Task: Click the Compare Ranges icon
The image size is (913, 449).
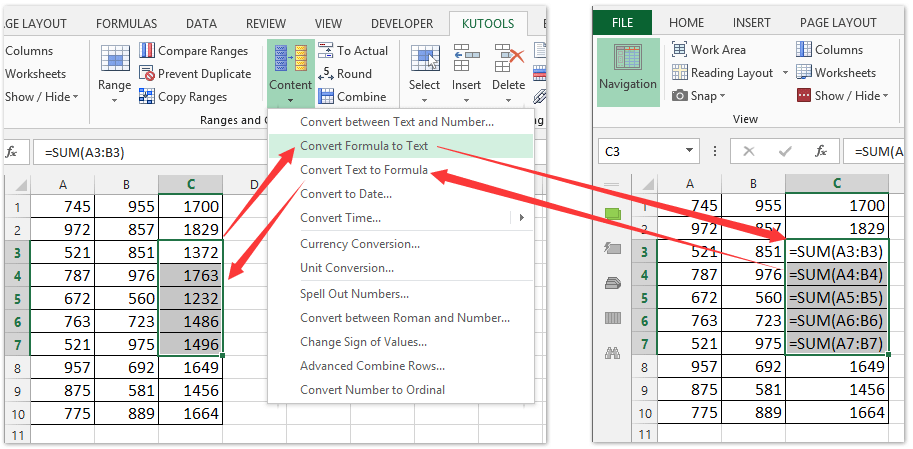Action: [x=147, y=50]
